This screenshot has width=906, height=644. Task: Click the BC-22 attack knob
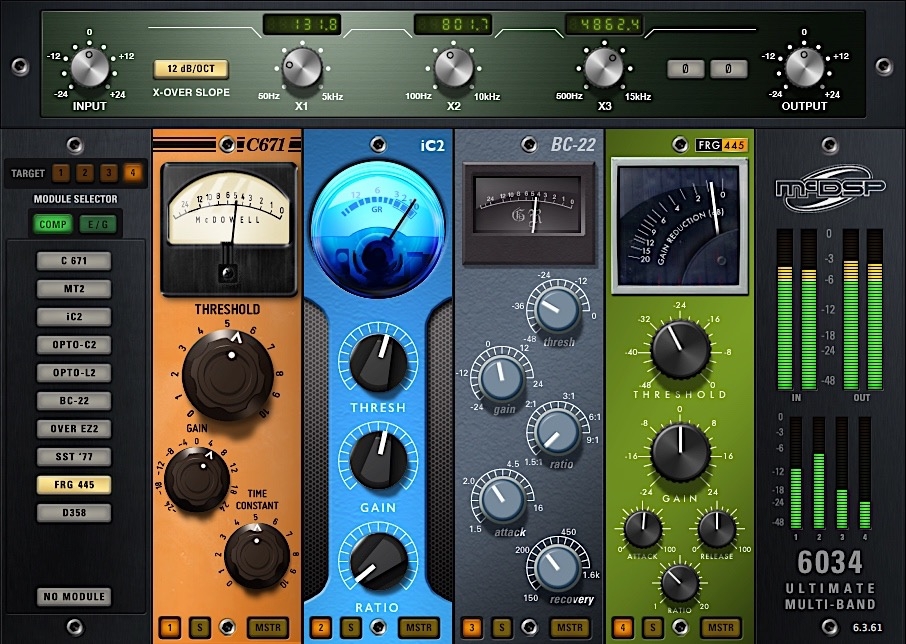502,500
